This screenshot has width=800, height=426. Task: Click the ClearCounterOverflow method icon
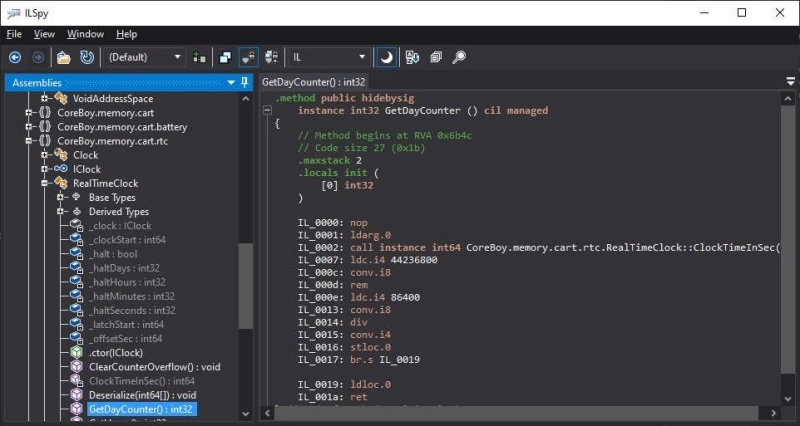pyautogui.click(x=77, y=366)
